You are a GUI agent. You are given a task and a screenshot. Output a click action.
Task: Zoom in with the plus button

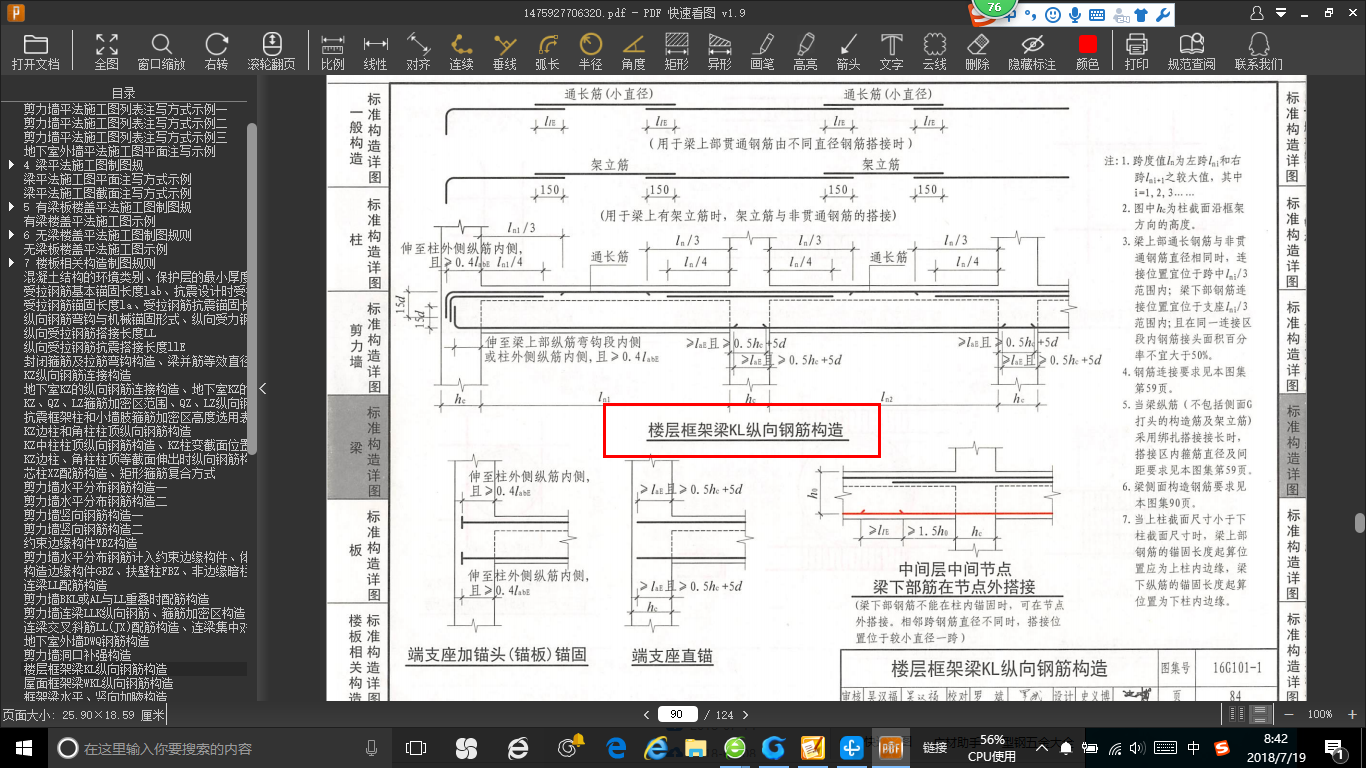(1350, 714)
